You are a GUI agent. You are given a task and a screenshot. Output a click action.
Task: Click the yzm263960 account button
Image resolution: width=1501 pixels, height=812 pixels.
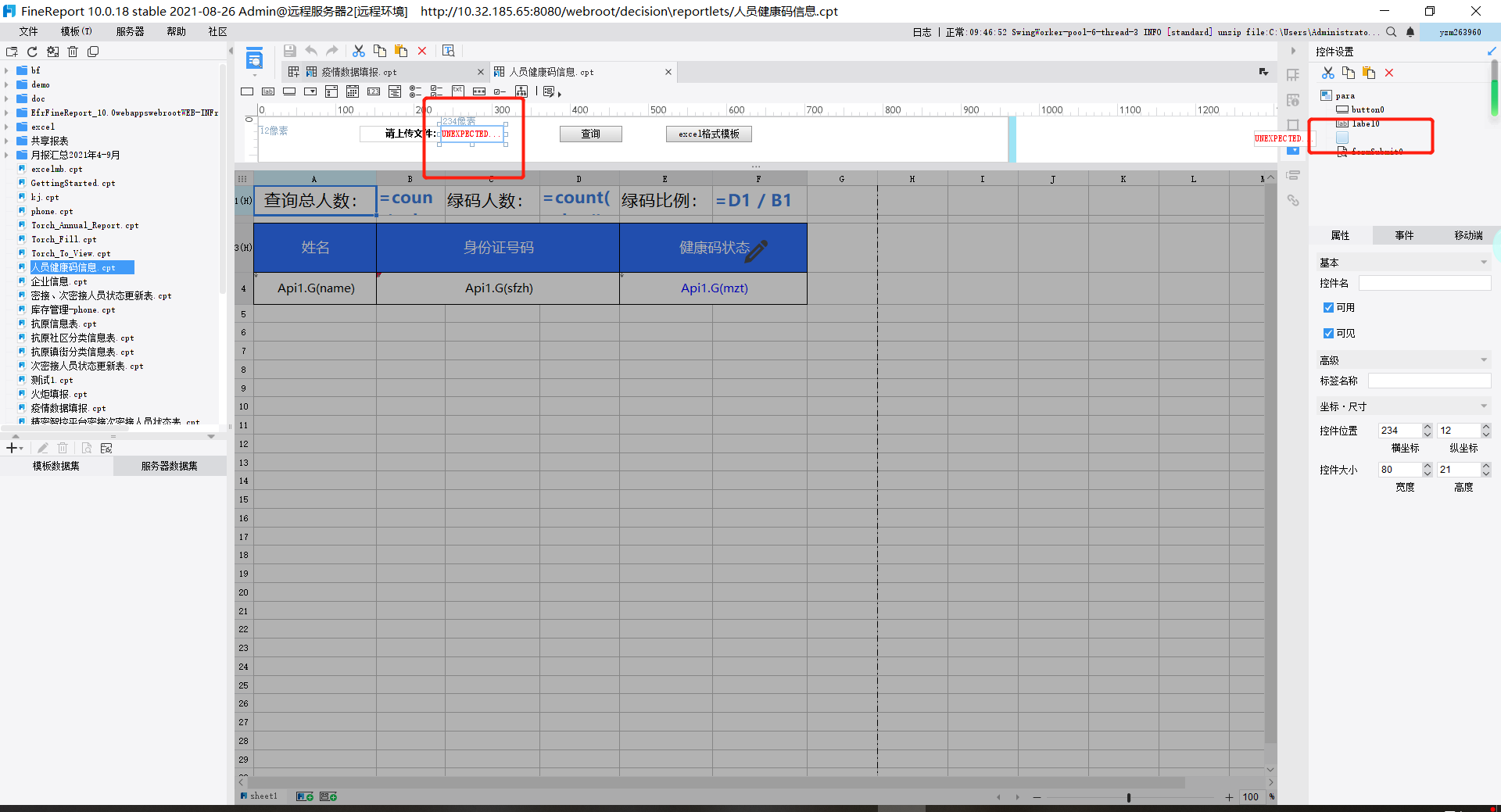1460,32
